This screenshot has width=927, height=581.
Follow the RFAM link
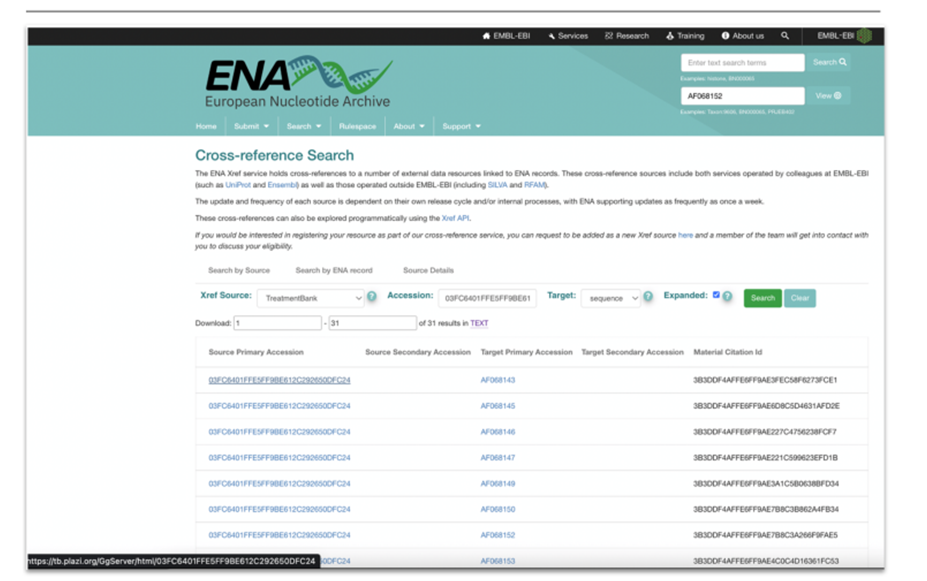[x=534, y=185]
